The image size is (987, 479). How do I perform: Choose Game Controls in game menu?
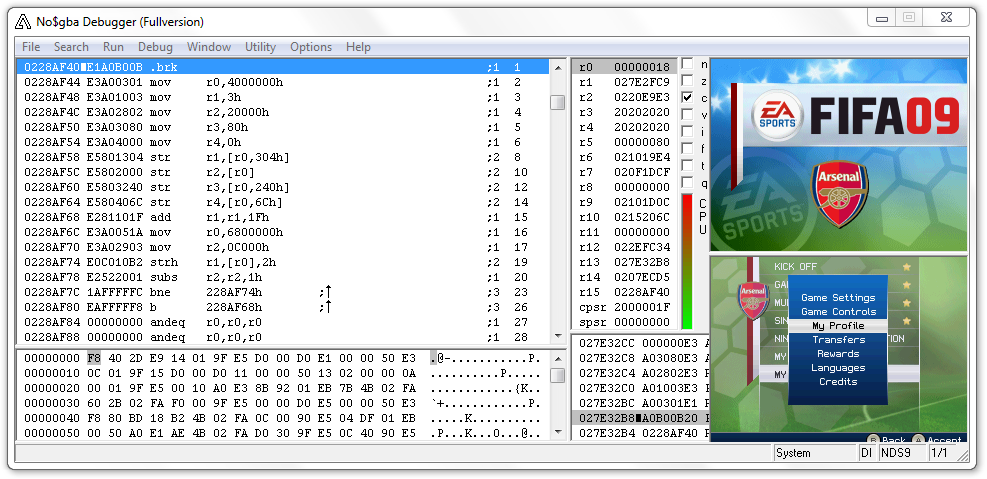pos(838,312)
